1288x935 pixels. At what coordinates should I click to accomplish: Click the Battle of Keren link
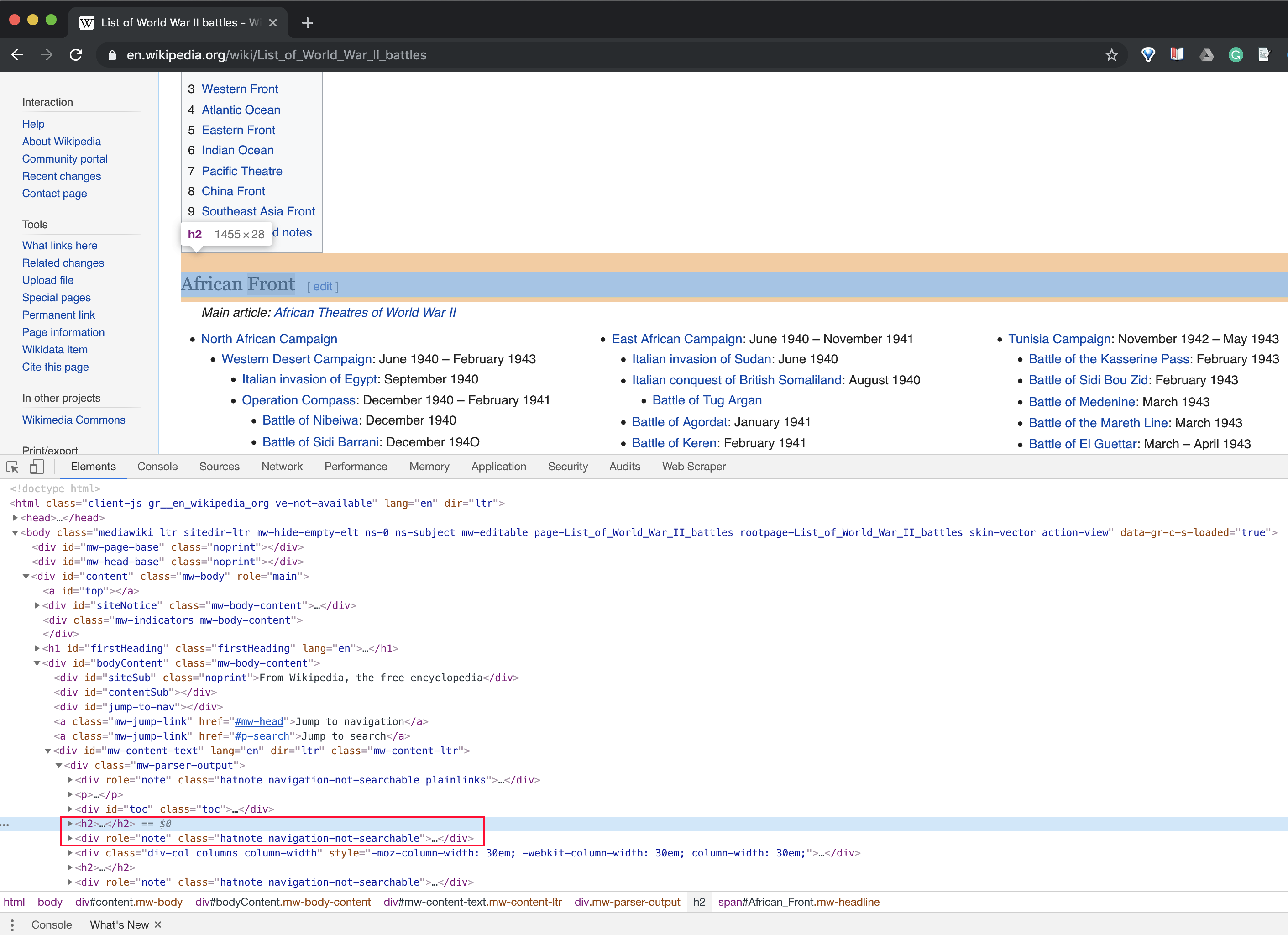674,443
